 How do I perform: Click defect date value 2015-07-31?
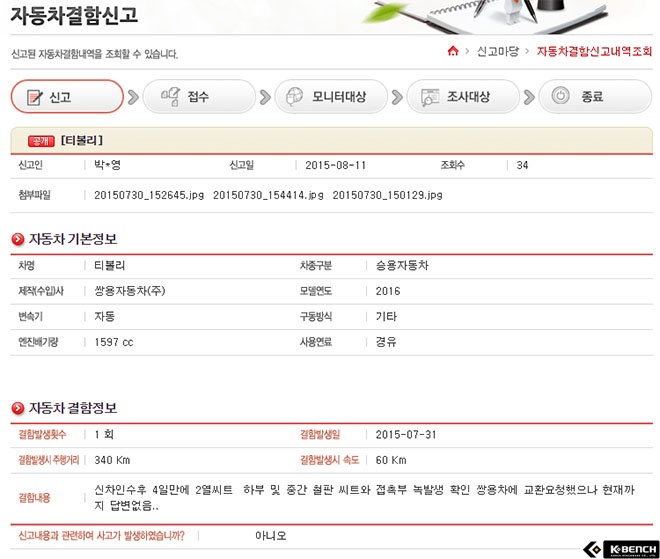[x=406, y=435]
